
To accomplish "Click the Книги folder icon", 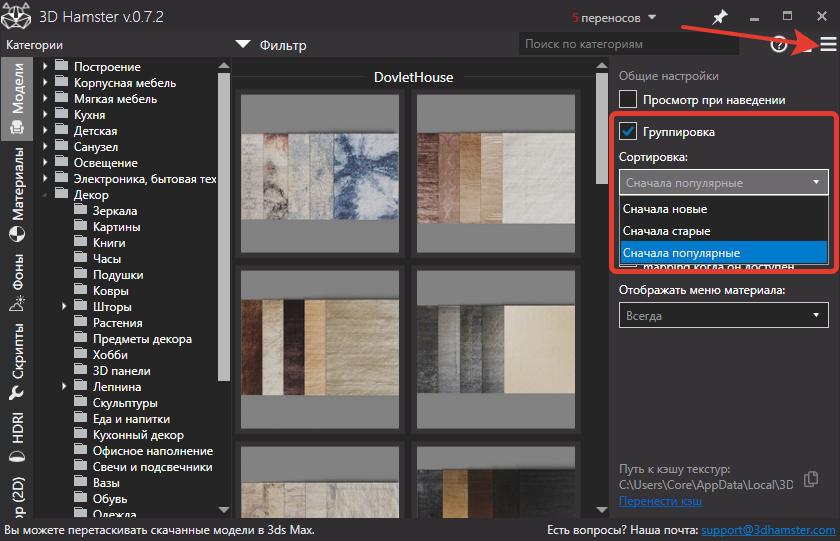I will pyautogui.click(x=80, y=242).
